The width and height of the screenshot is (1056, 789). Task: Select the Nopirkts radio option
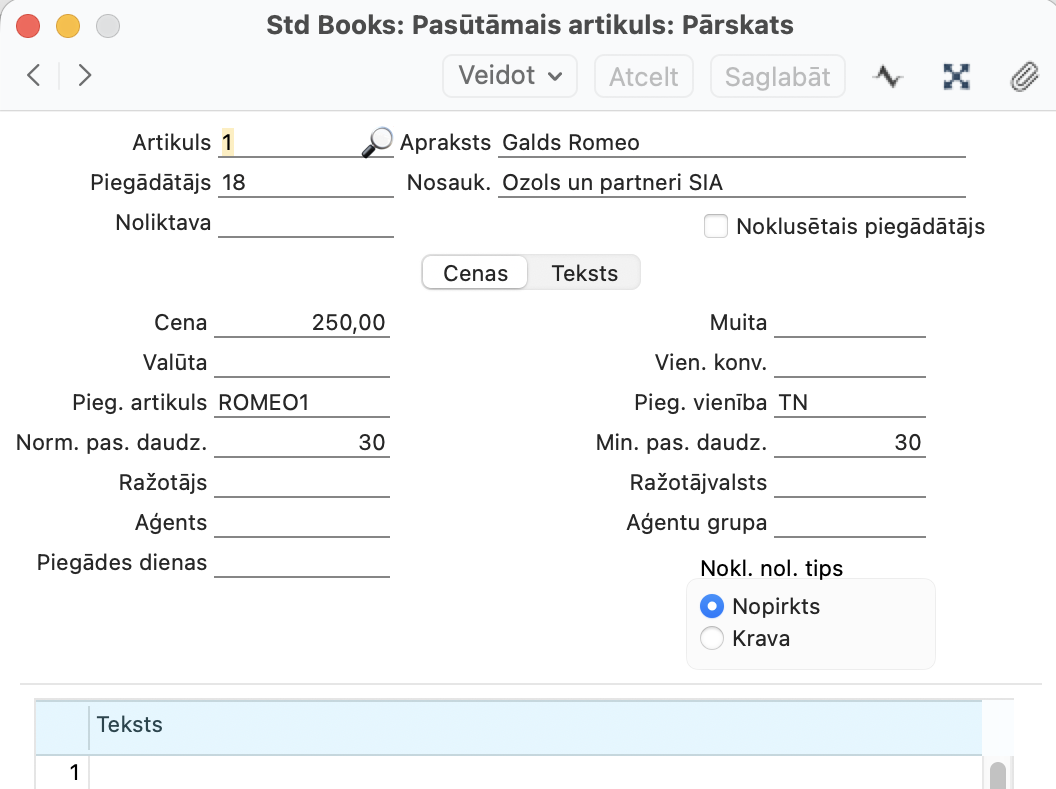(x=712, y=606)
